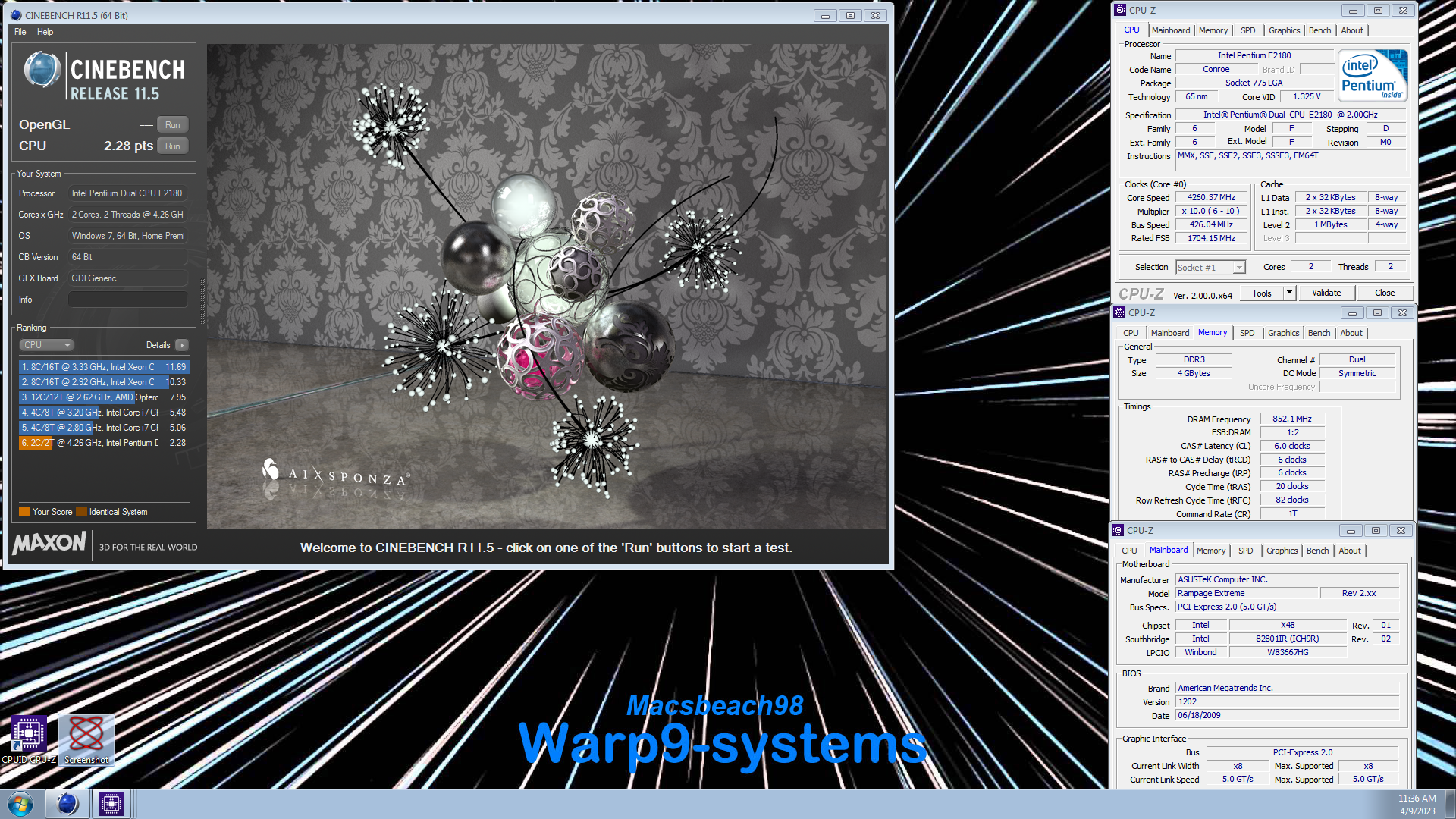1456x819 pixels.
Task: Maximize the Cinebench R11.5 window
Action: tap(850, 15)
